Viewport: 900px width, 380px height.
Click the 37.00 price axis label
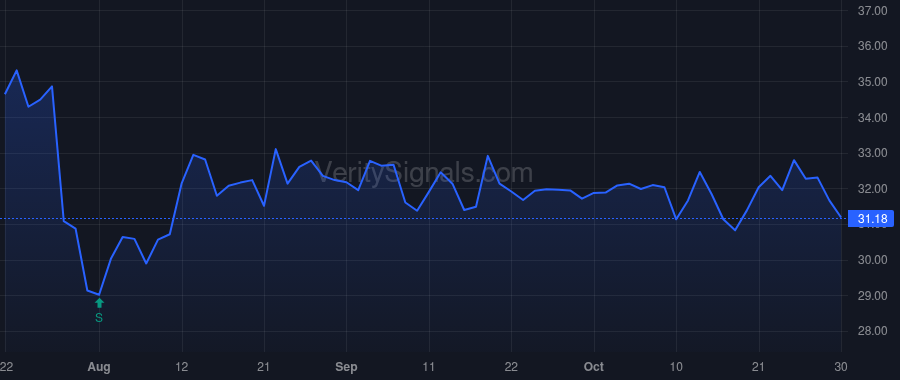coord(872,11)
